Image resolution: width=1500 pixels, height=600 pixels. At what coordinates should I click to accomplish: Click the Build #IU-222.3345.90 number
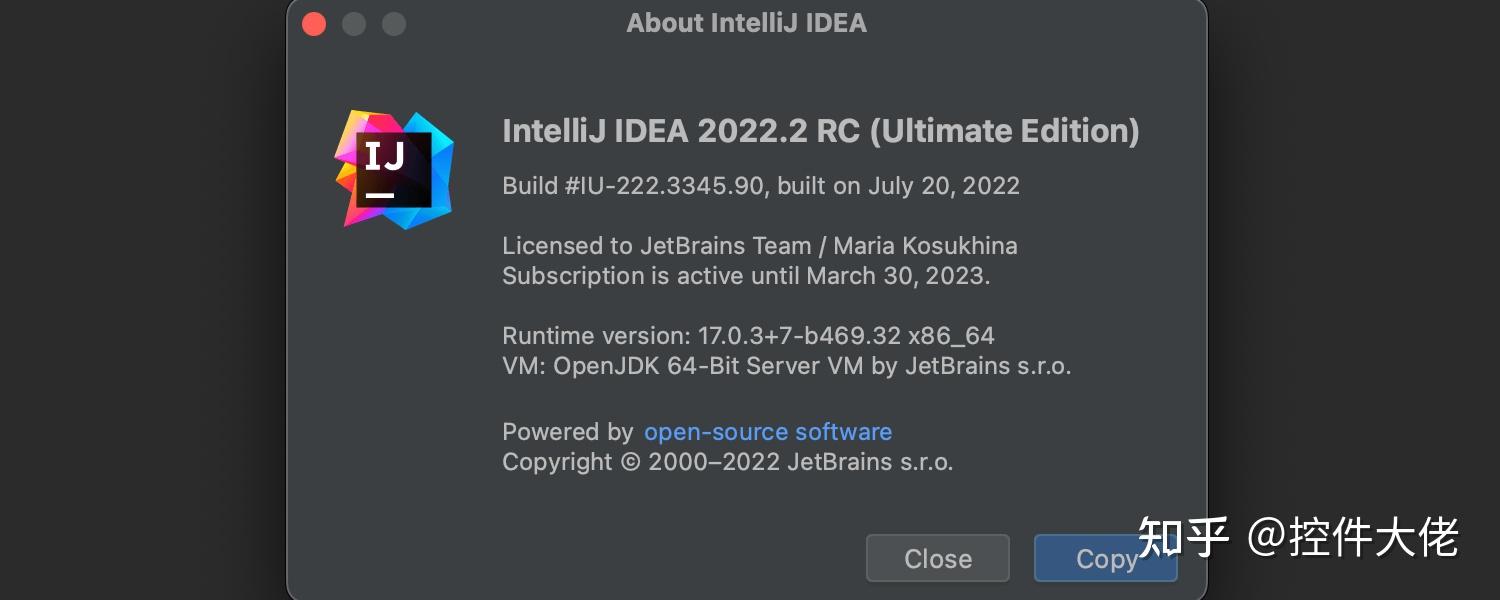633,186
